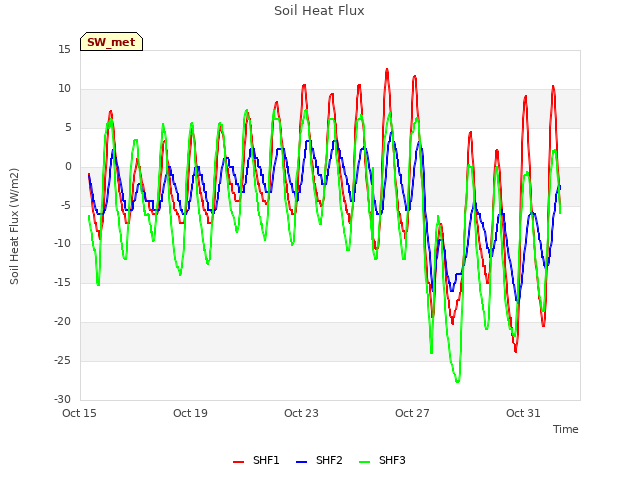Click the SHF3 minimum near -28 W/m2

coord(457,382)
